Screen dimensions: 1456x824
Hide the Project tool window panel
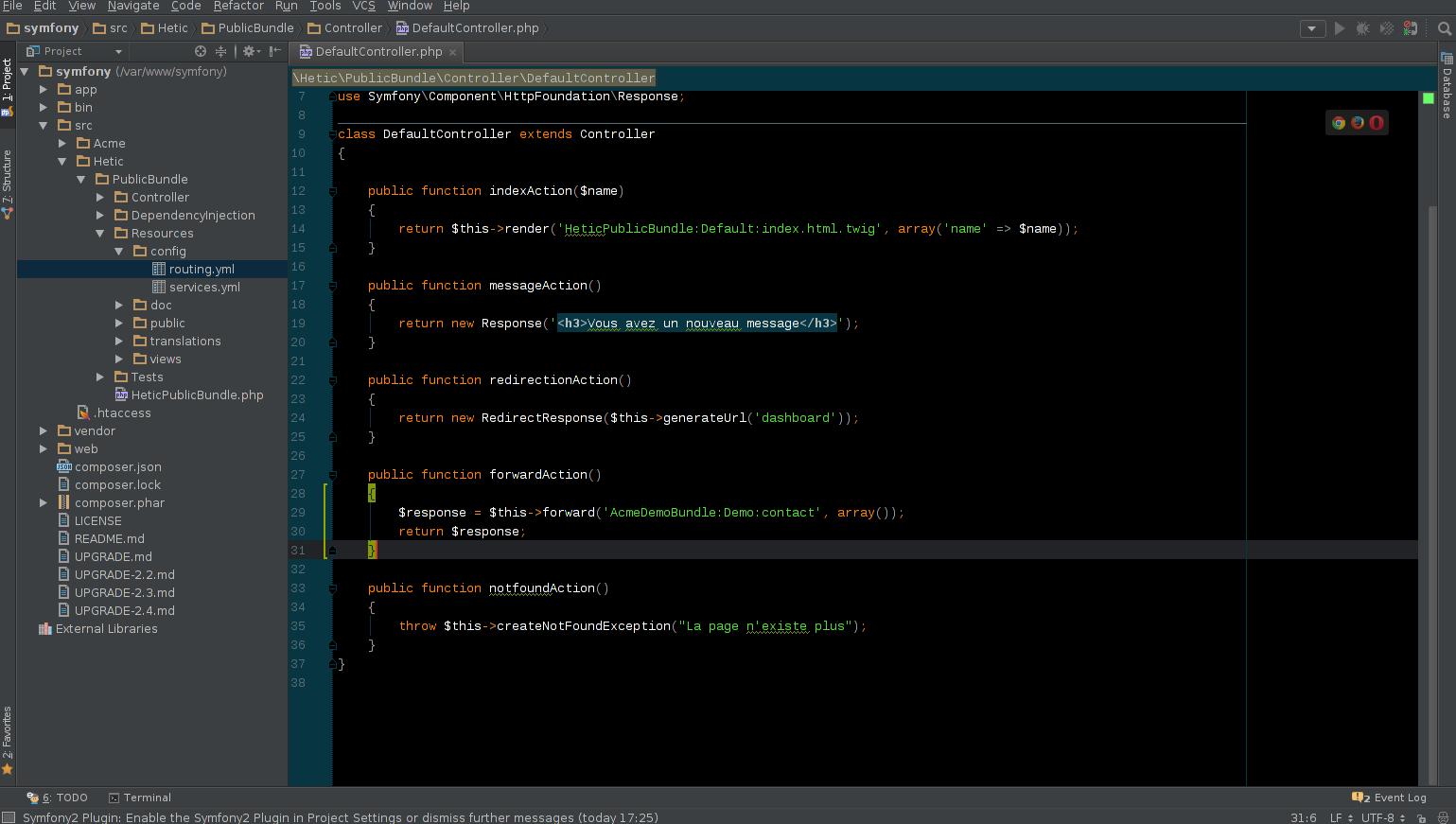tap(274, 51)
